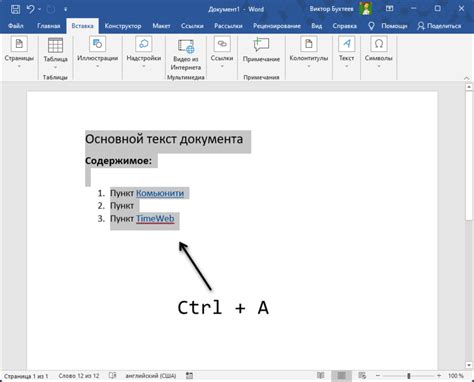Change language английский (США)

point(151,376)
